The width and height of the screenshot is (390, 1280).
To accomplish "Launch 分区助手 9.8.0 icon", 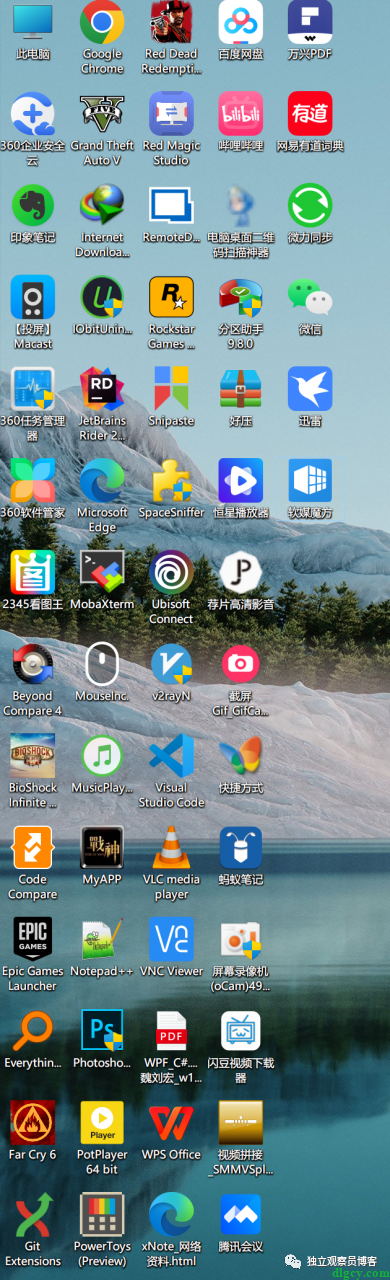I will pos(241,297).
